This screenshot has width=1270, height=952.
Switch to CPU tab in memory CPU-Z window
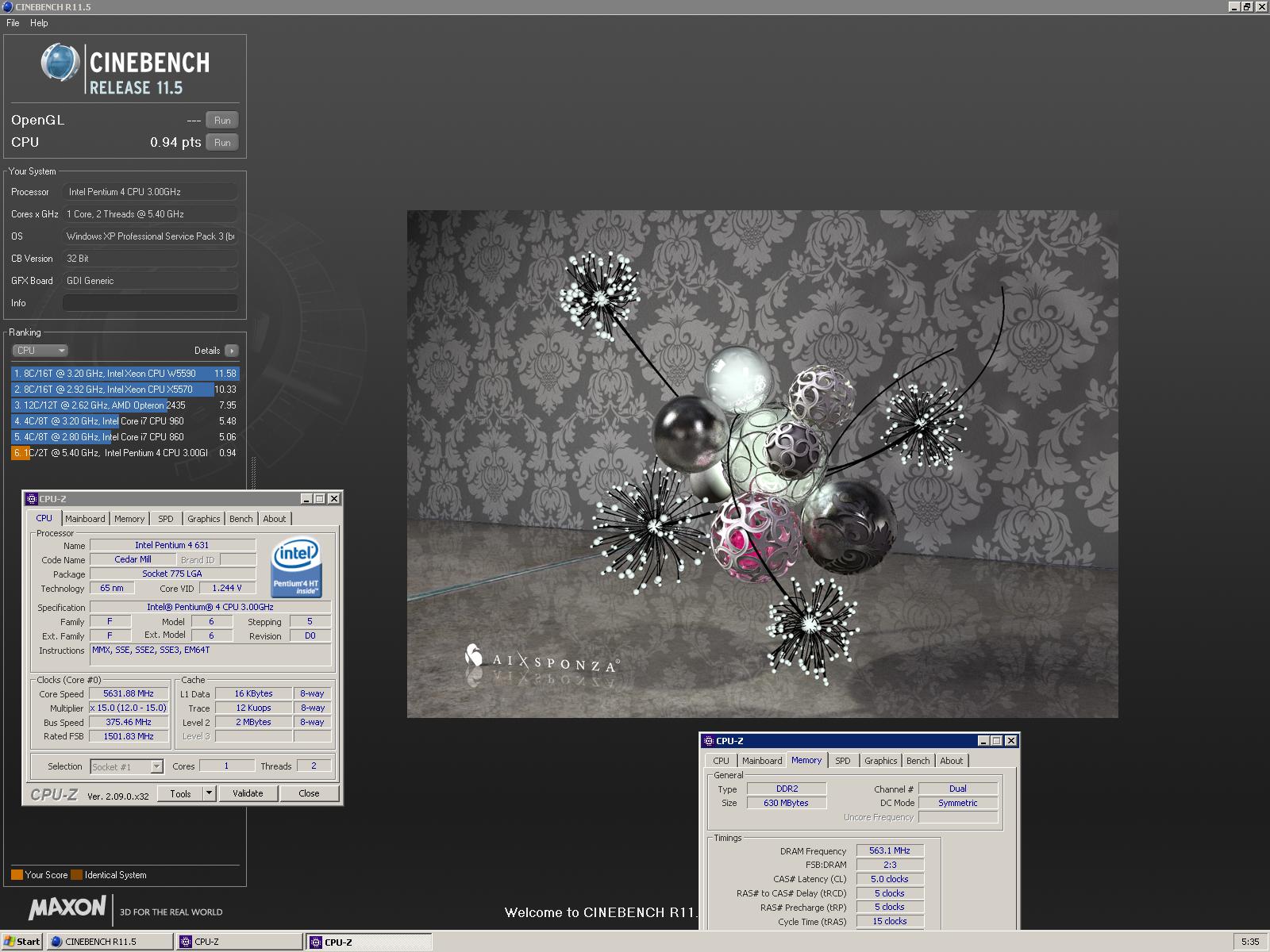[721, 761]
